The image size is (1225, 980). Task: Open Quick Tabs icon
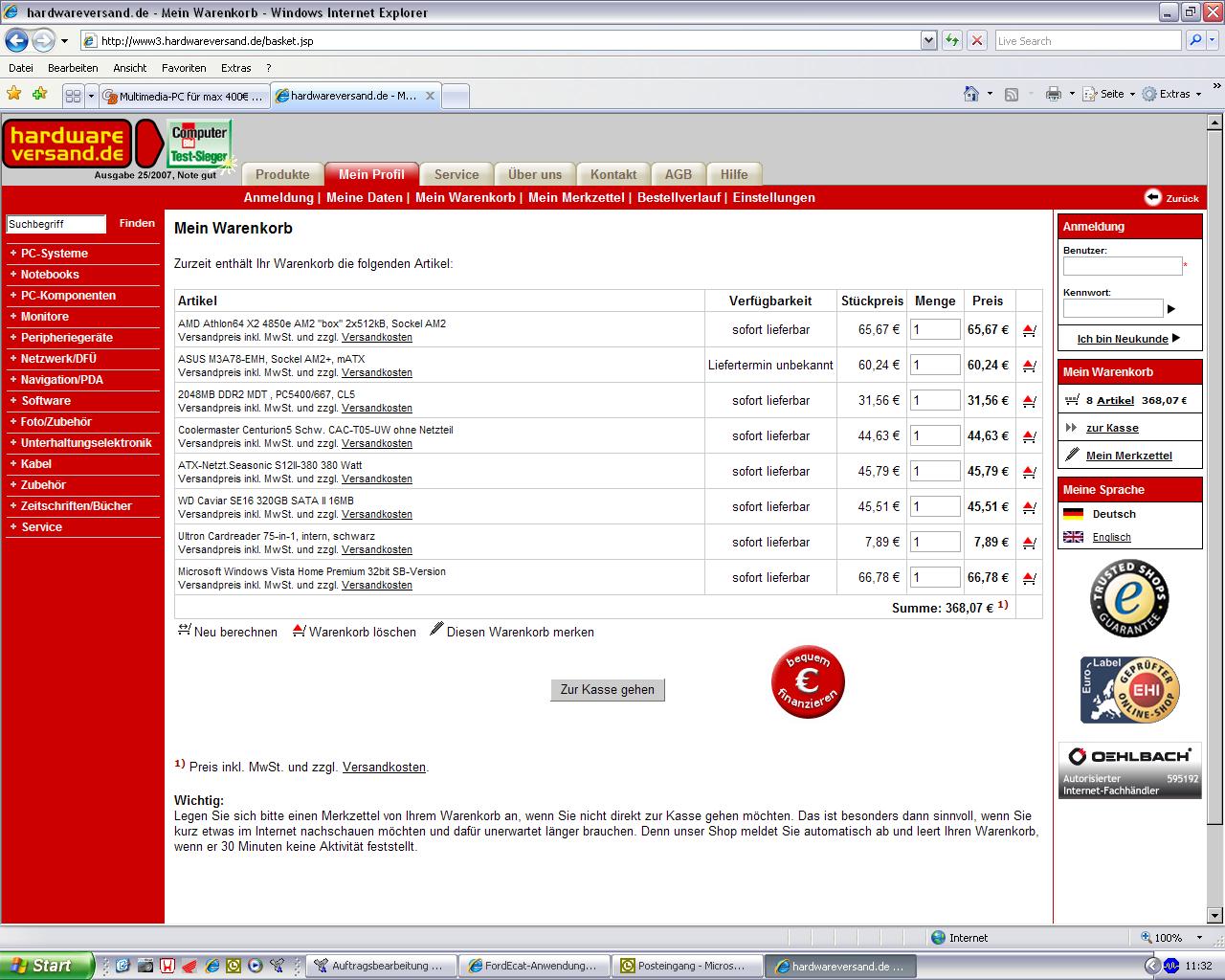73,96
